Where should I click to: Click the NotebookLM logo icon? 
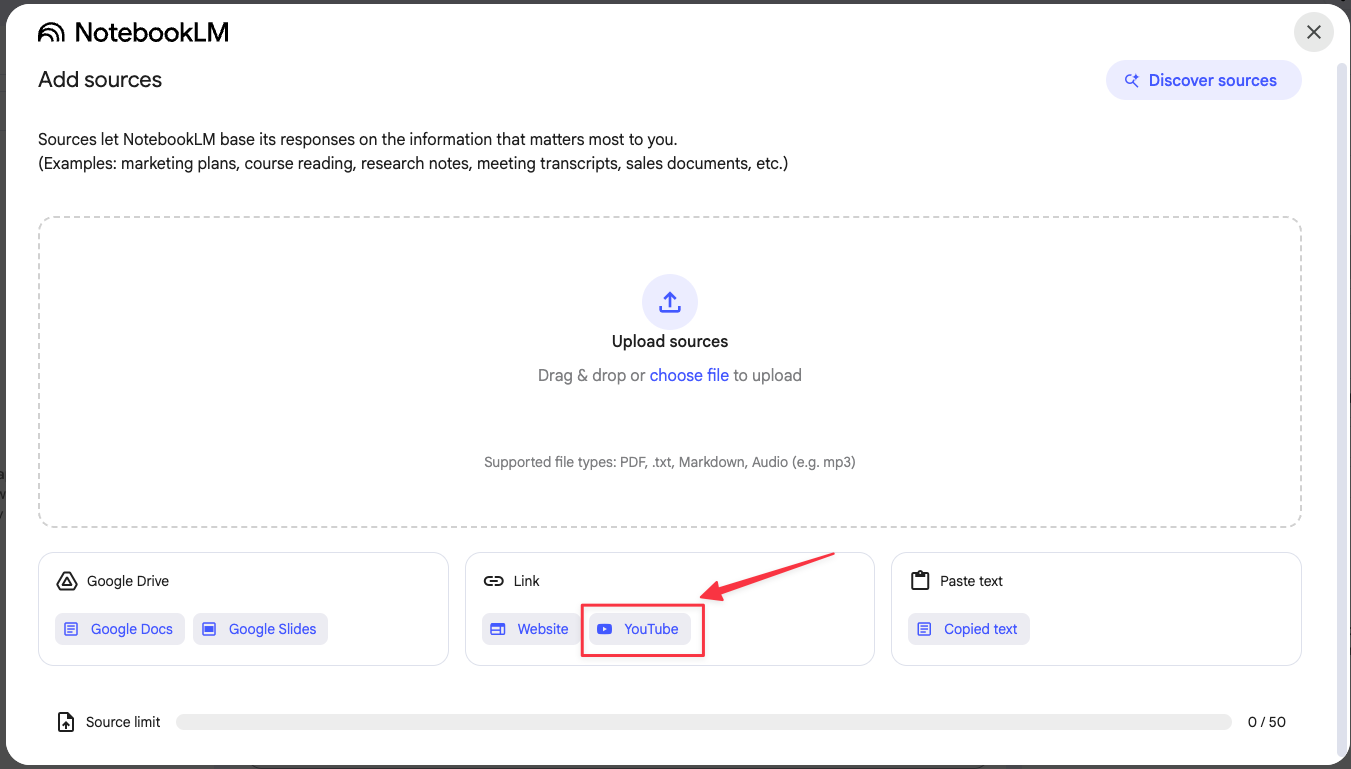point(51,33)
